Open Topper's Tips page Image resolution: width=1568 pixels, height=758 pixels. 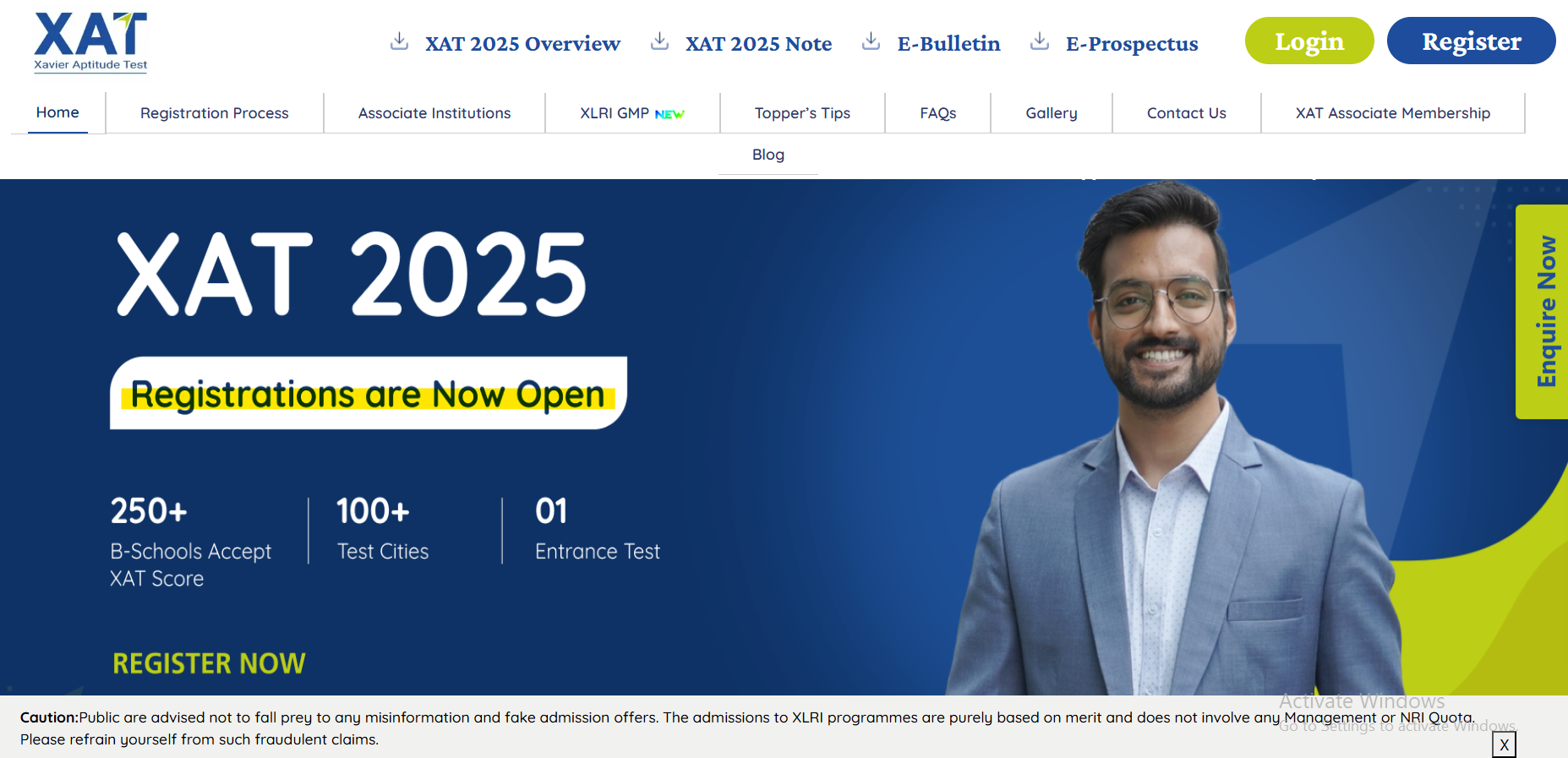point(802,113)
